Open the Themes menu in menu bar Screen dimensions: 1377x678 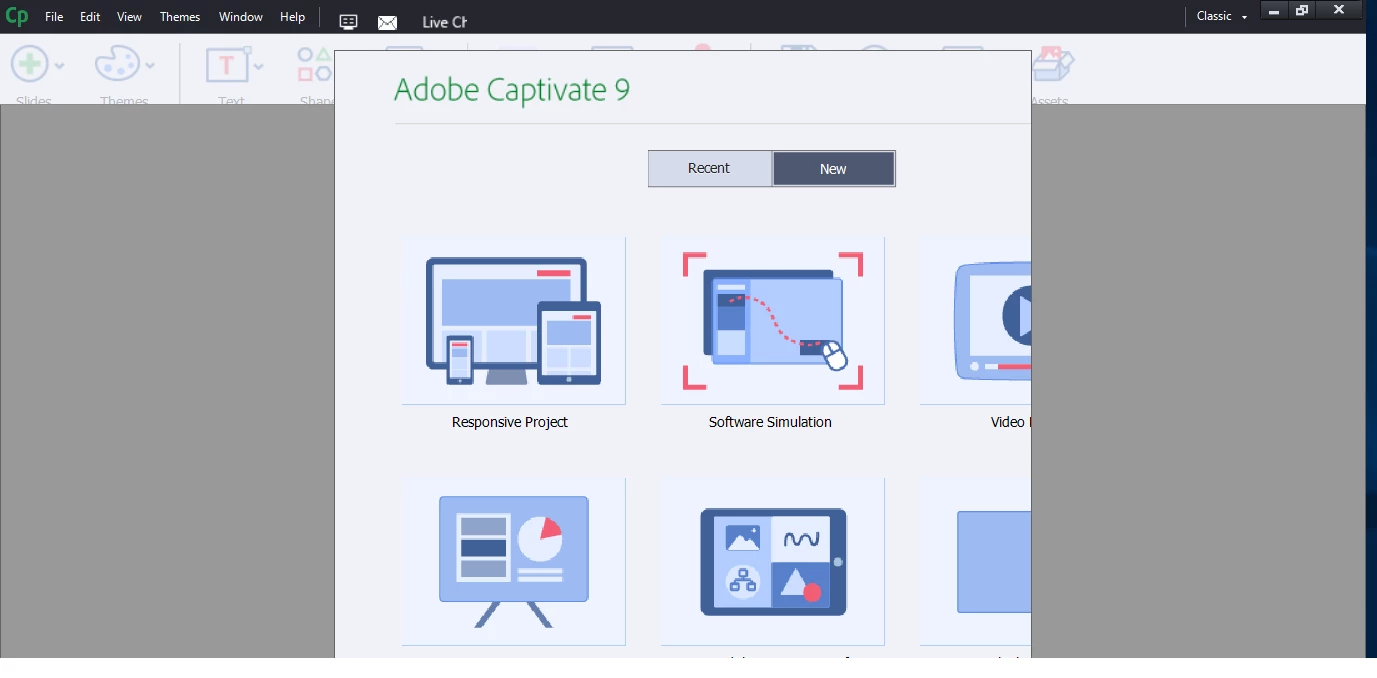coord(180,17)
